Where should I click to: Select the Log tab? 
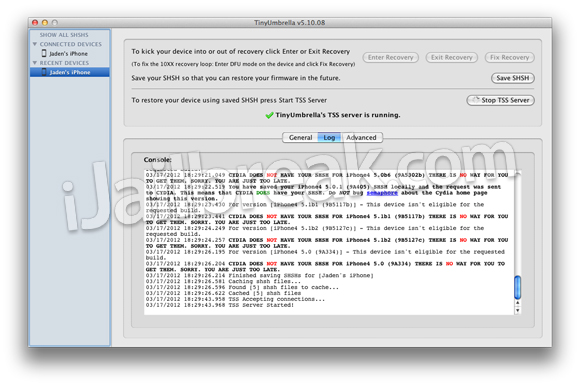click(329, 138)
